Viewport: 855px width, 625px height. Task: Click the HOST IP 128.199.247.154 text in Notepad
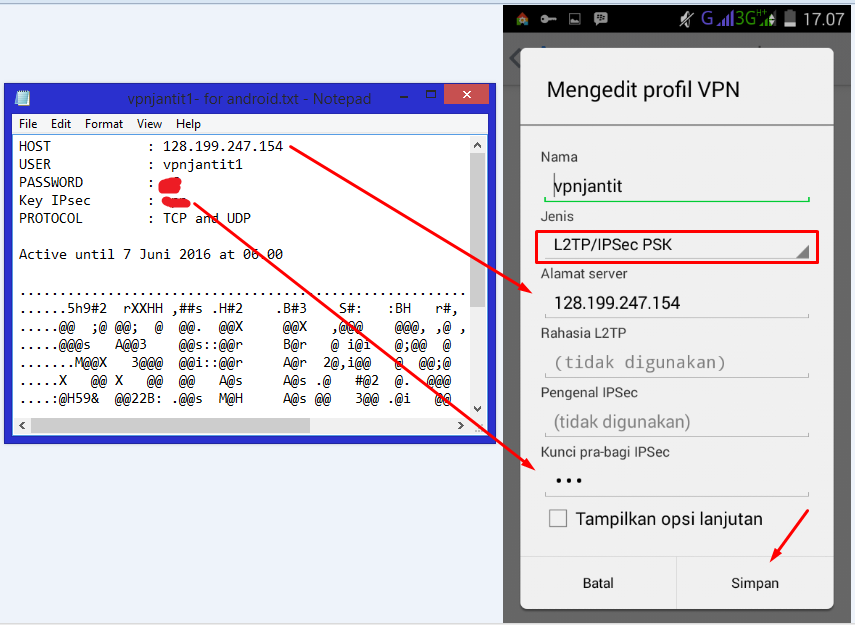pyautogui.click(x=222, y=146)
